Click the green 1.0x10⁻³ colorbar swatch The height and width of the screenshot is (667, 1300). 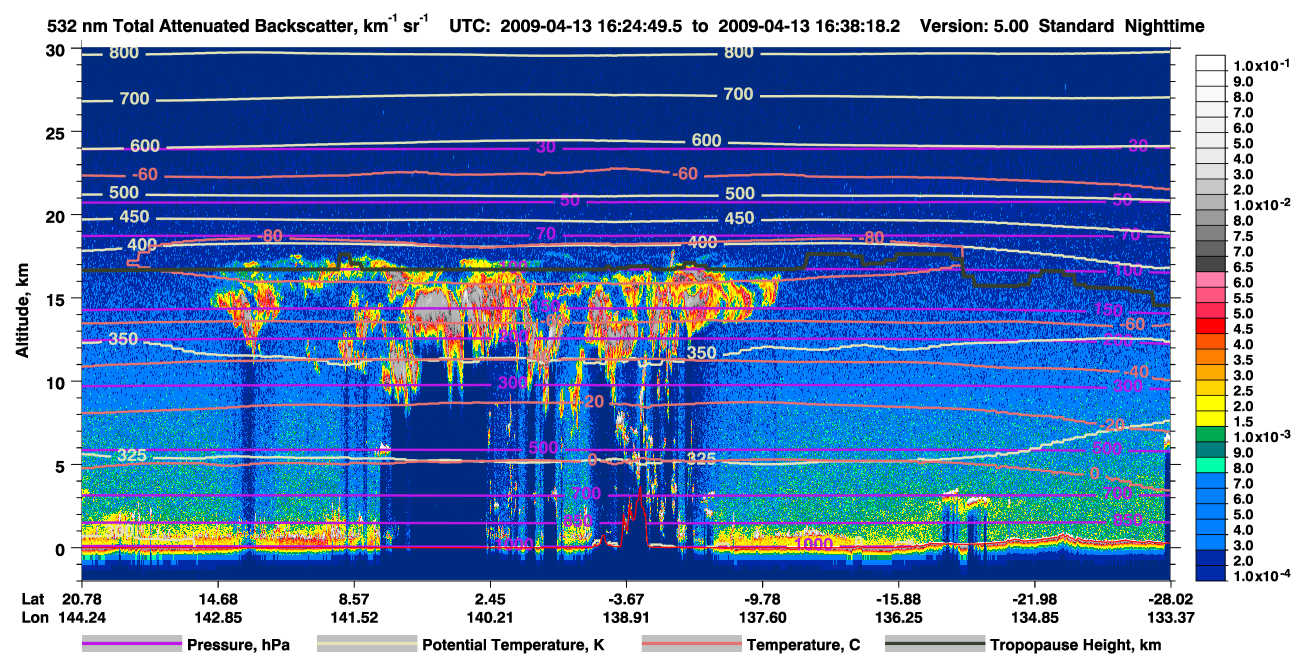click(x=1211, y=433)
